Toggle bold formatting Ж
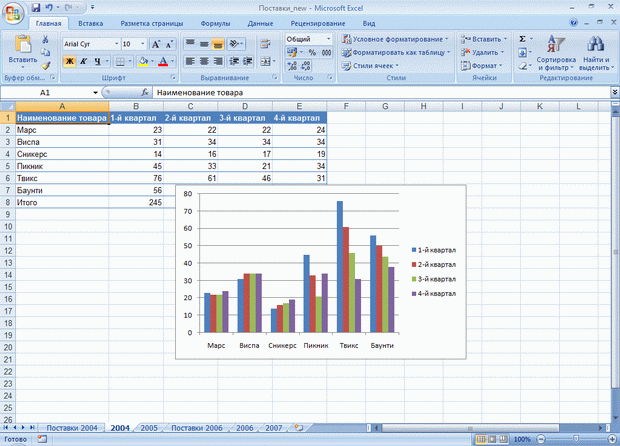The image size is (620, 446). pyautogui.click(x=70, y=61)
